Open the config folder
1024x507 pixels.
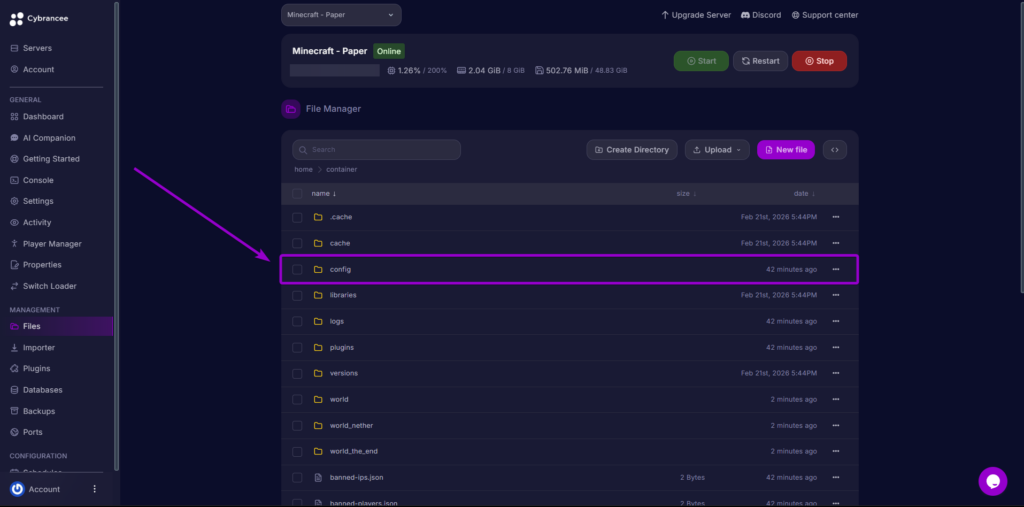point(340,269)
